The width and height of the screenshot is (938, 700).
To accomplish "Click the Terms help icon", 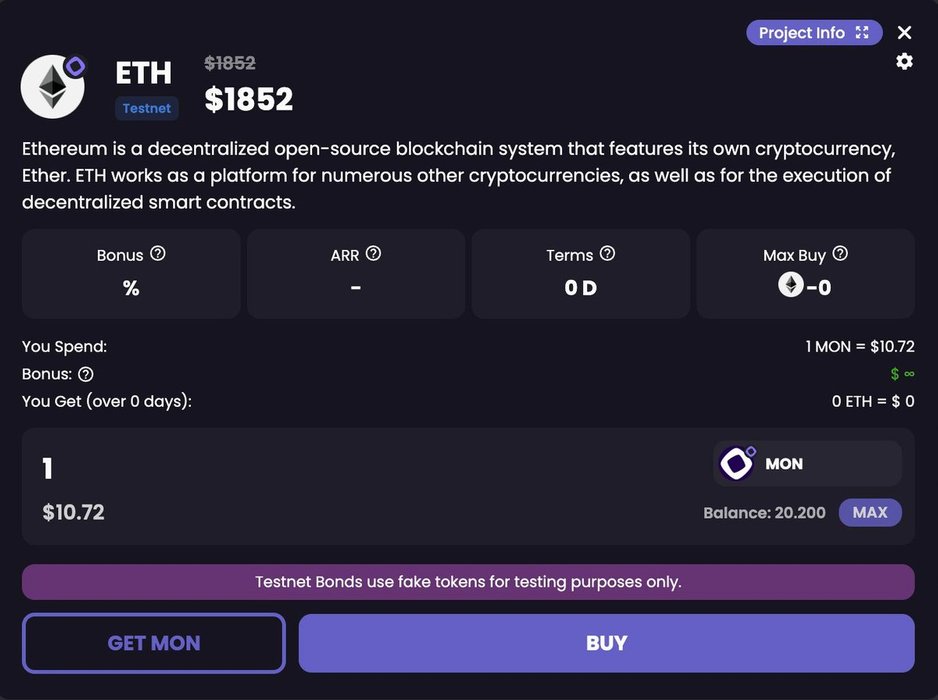I will point(607,254).
